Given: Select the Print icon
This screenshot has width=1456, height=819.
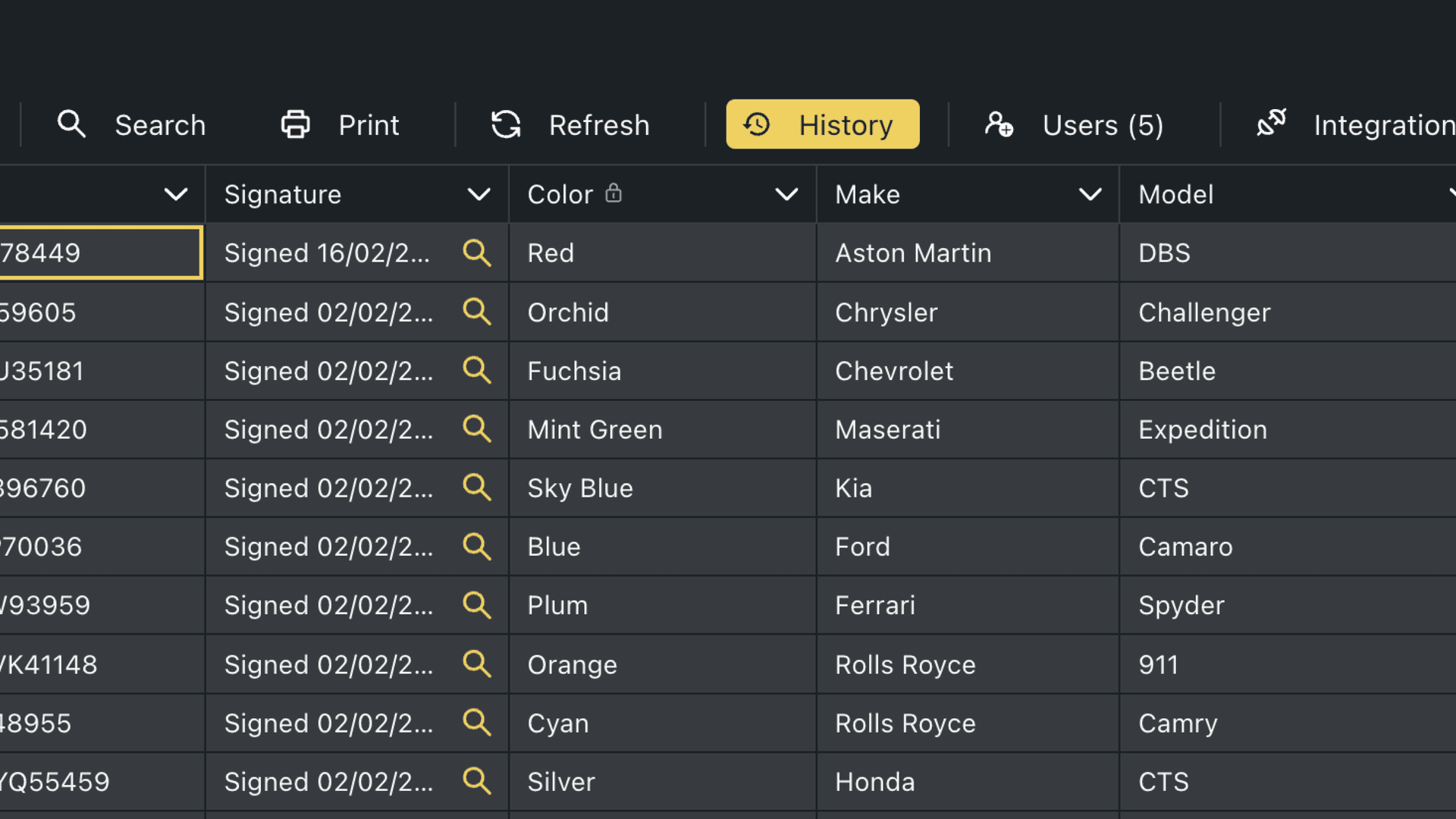Looking at the screenshot, I should pyautogui.click(x=295, y=124).
